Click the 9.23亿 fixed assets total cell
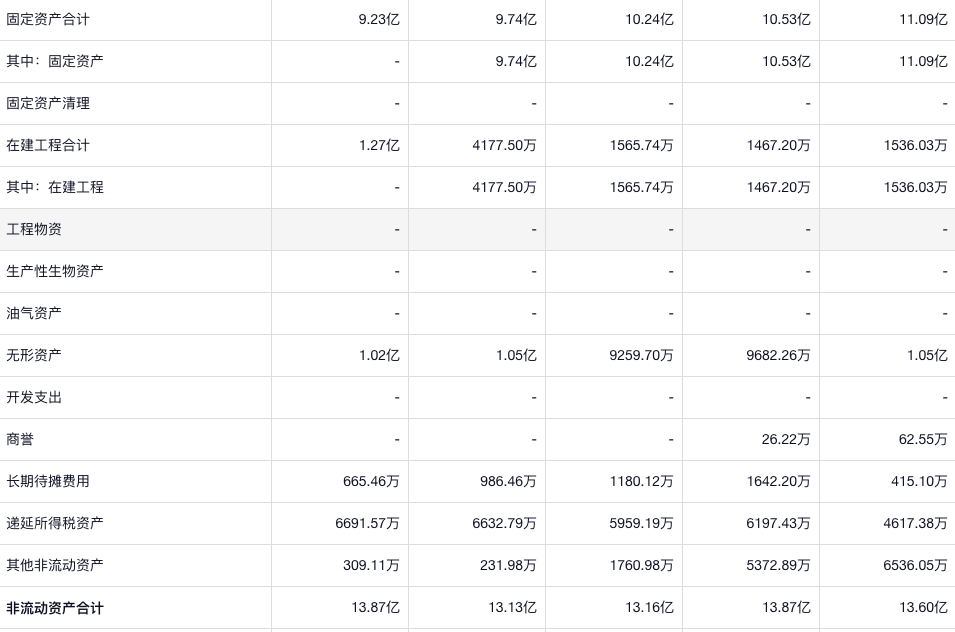Screen dimensions: 955x632 [x=379, y=19]
